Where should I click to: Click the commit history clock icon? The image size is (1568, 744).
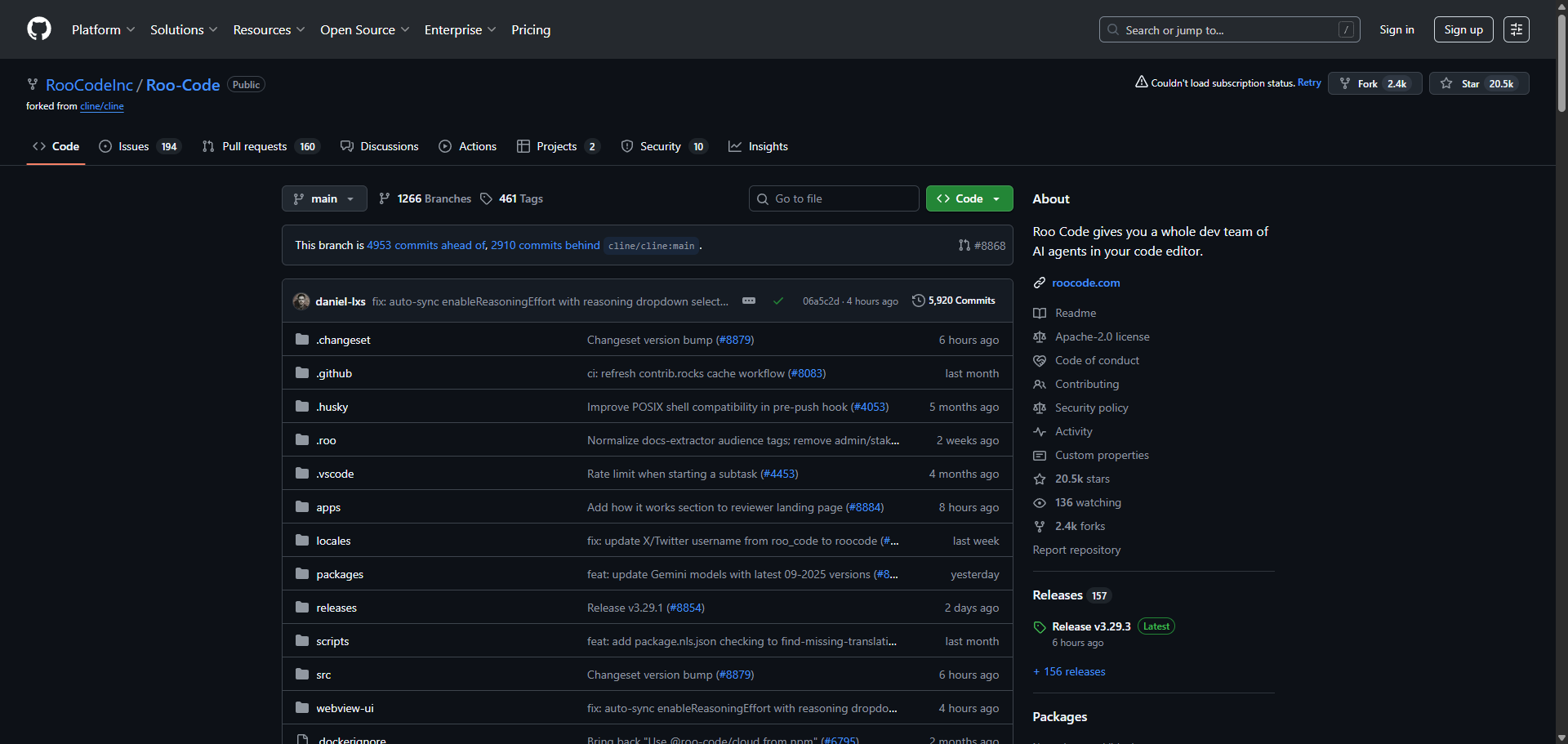tap(918, 301)
